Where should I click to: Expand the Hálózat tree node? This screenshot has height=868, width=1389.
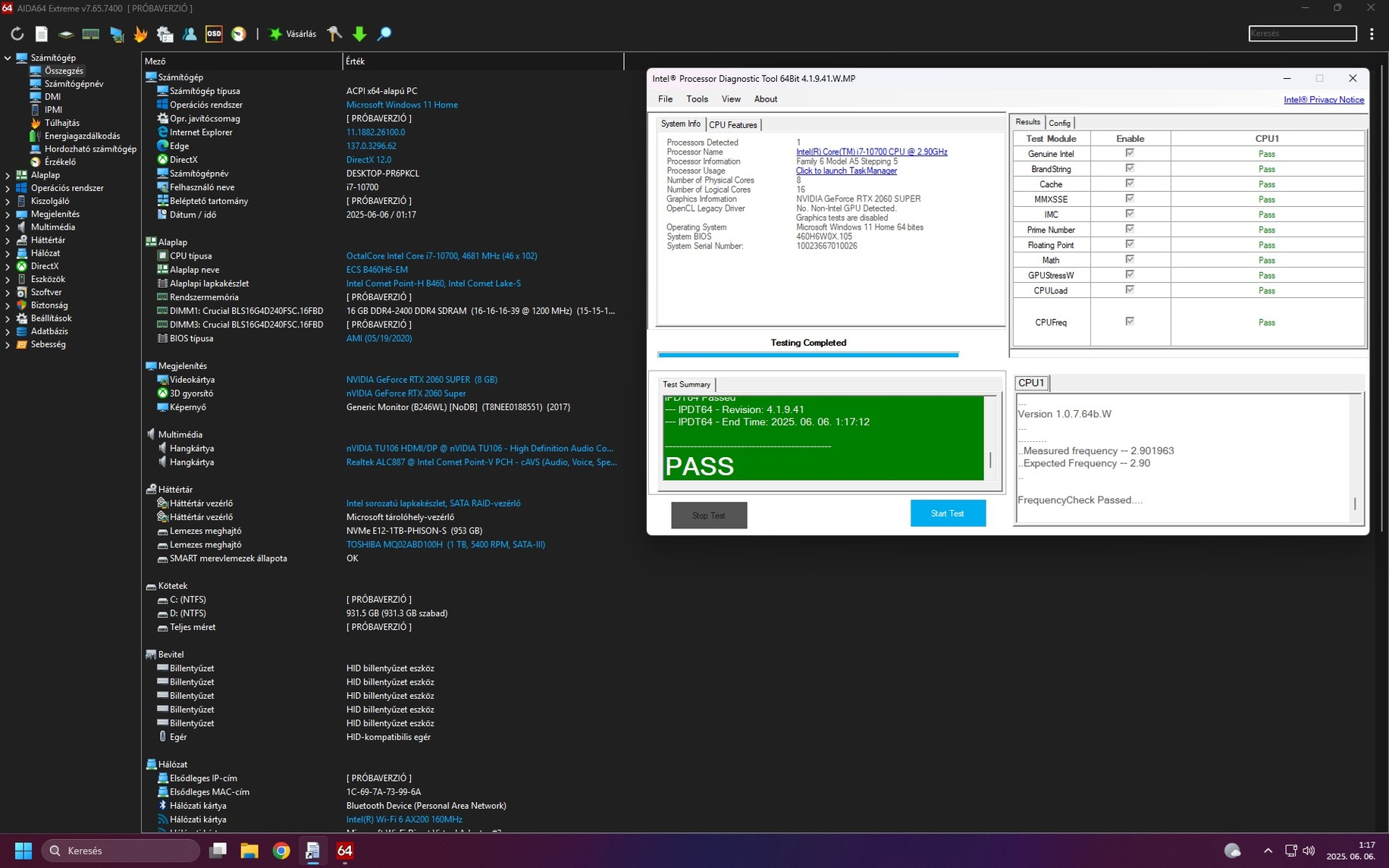point(8,253)
